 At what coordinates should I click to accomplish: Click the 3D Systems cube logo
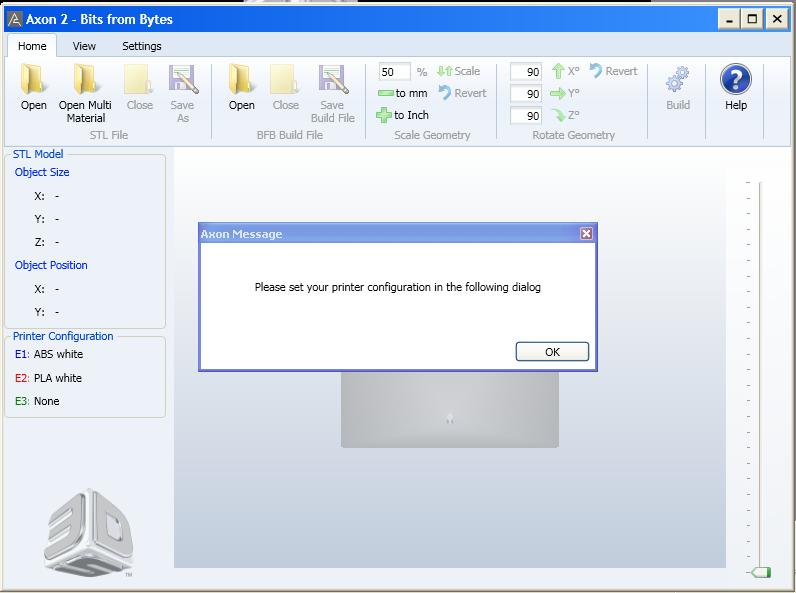tap(88, 533)
